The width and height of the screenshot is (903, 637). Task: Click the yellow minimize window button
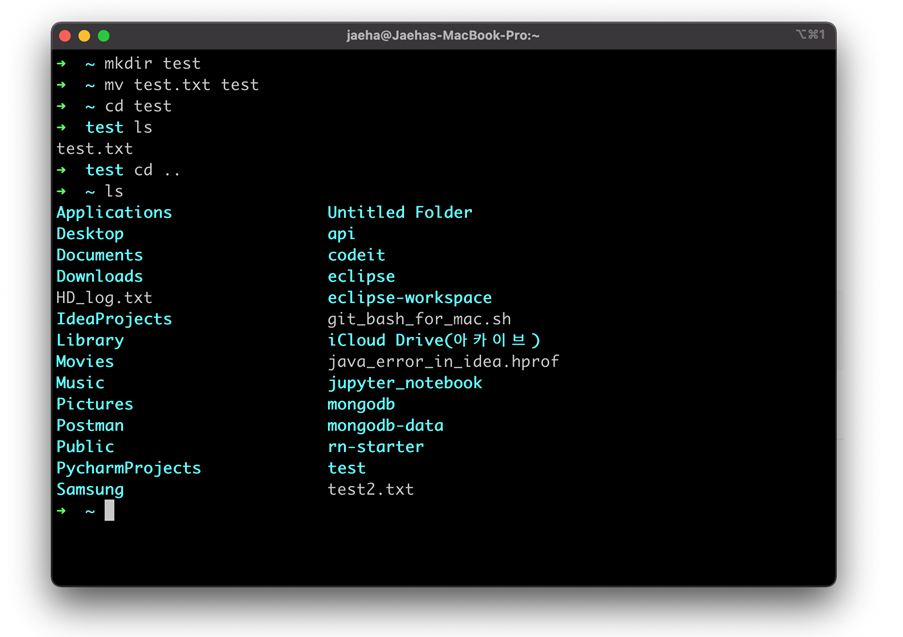[x=84, y=36]
